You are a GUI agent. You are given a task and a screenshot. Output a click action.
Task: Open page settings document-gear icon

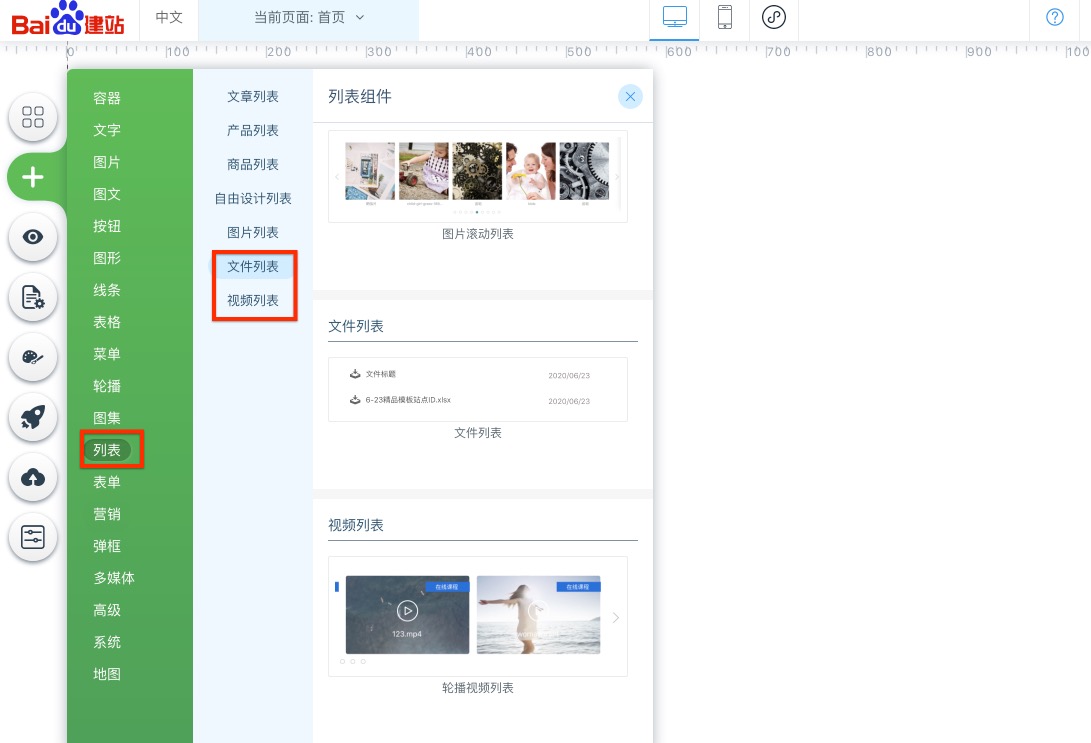[x=33, y=297]
